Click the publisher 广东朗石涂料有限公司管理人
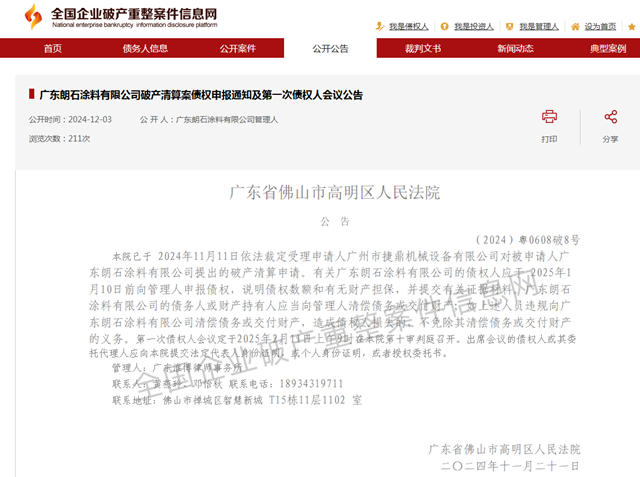Viewport: 640px width, 477px height. pyautogui.click(x=227, y=120)
